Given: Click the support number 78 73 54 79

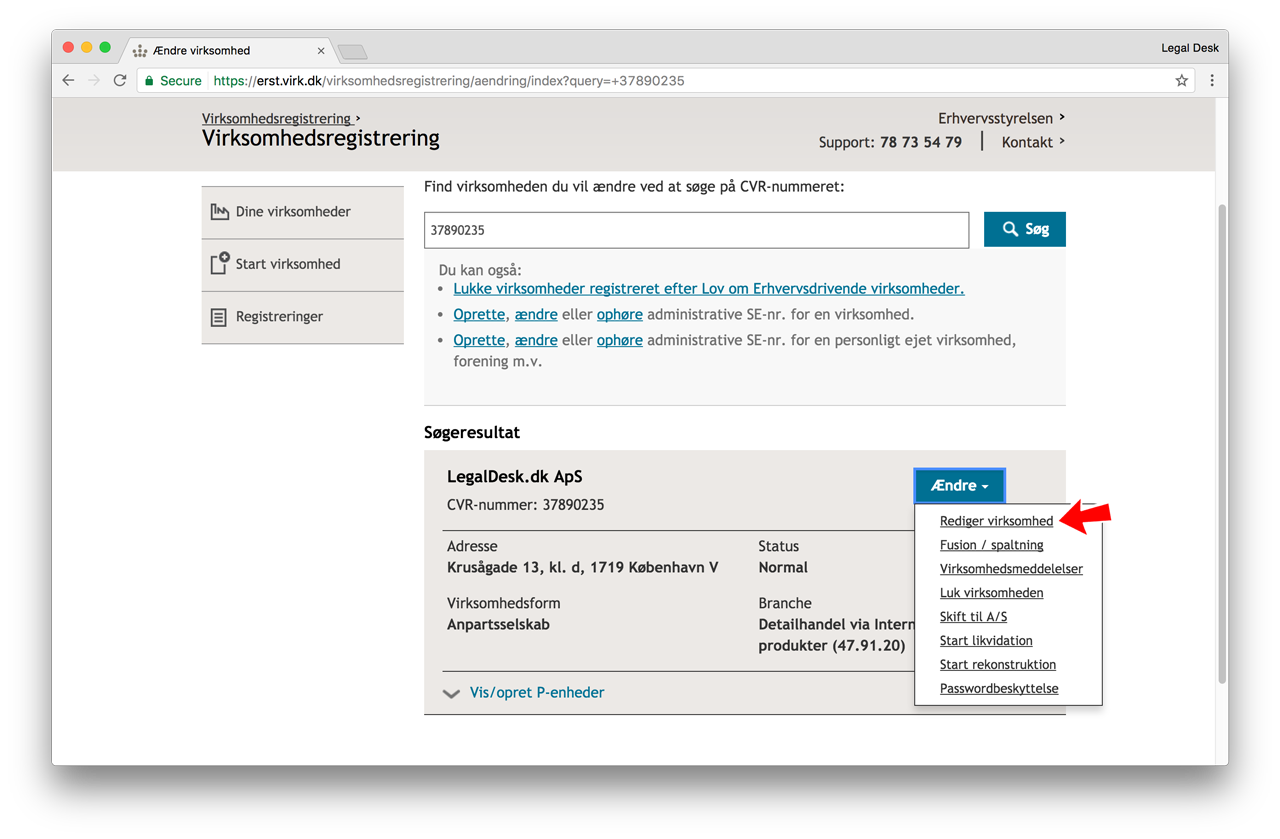Looking at the screenshot, I should pyautogui.click(x=921, y=142).
